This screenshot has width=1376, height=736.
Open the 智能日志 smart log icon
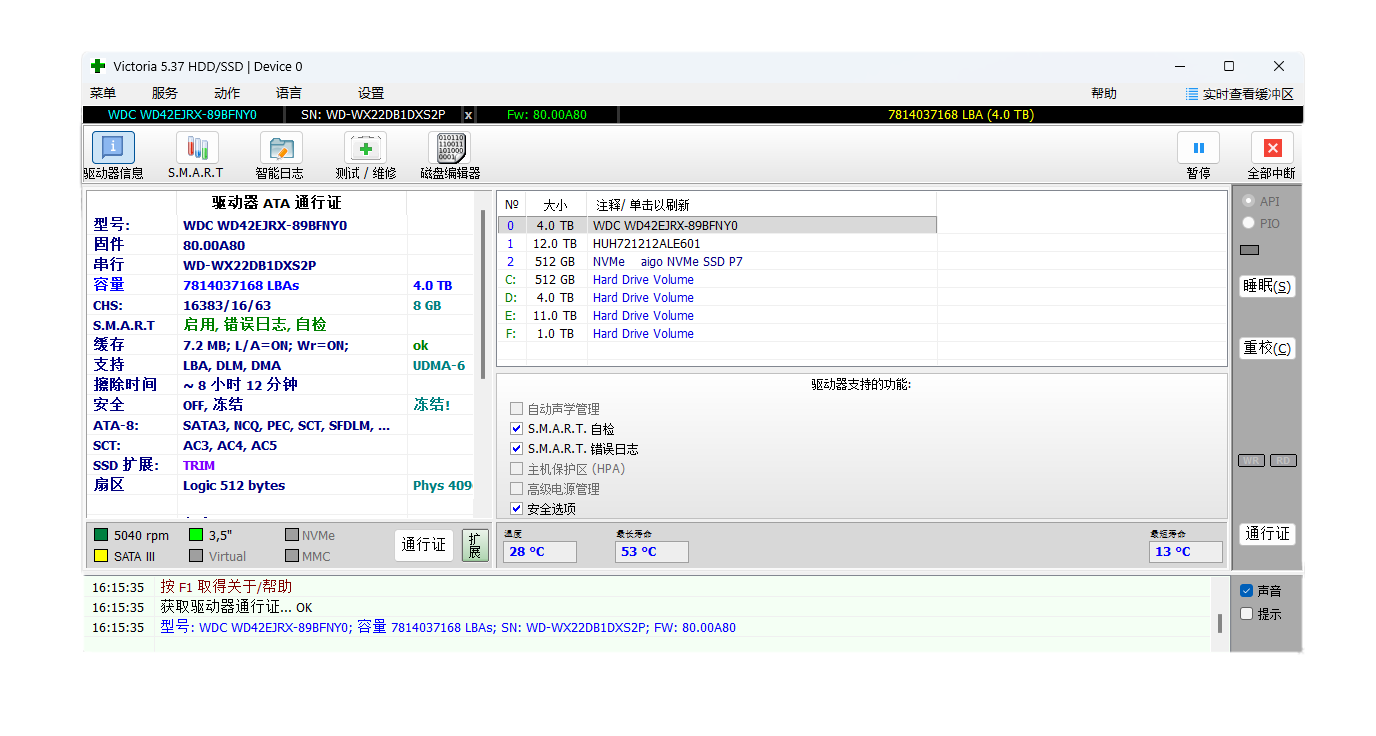click(x=281, y=148)
